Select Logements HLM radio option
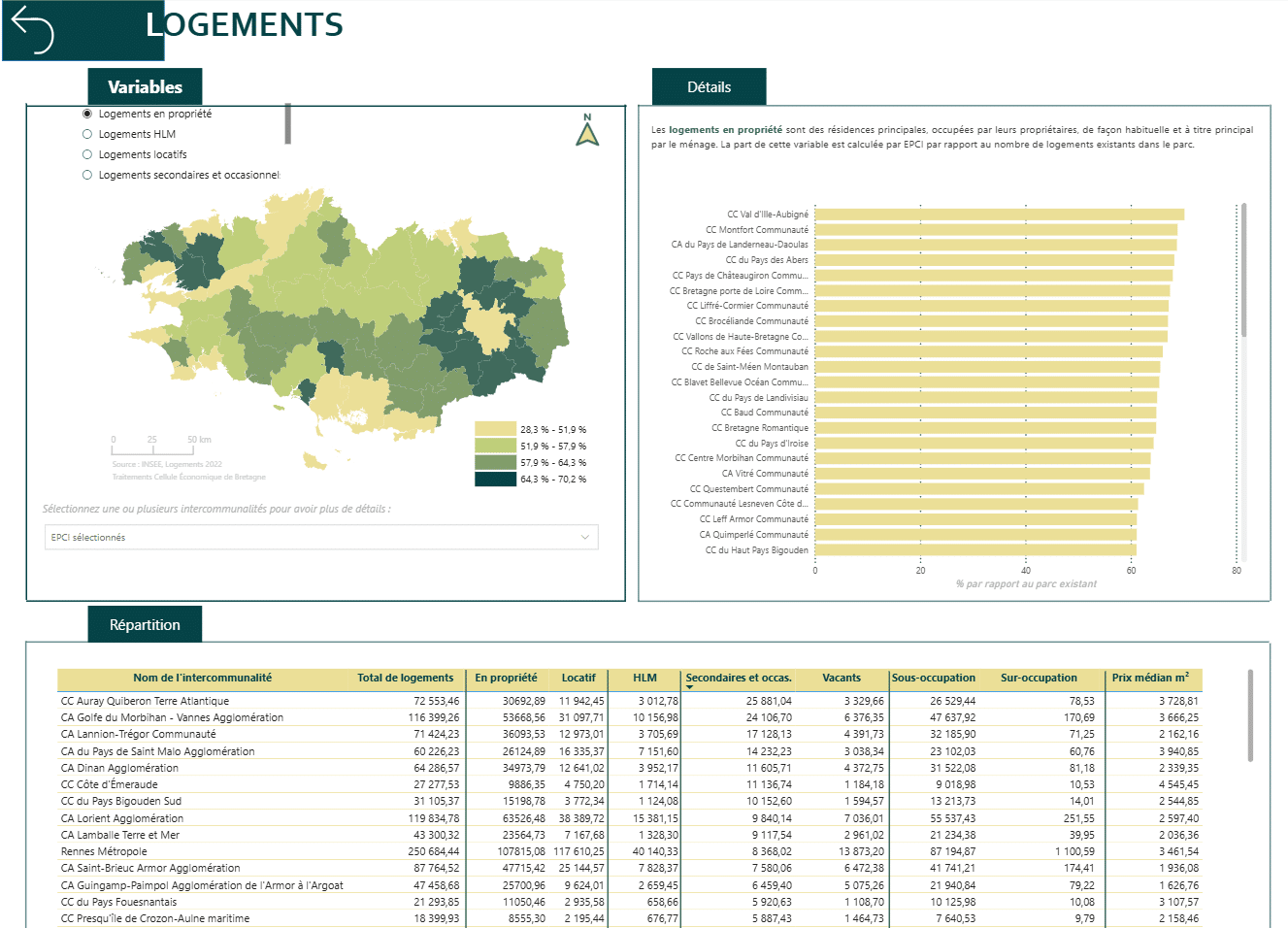The width and height of the screenshot is (1288, 928). [x=87, y=134]
